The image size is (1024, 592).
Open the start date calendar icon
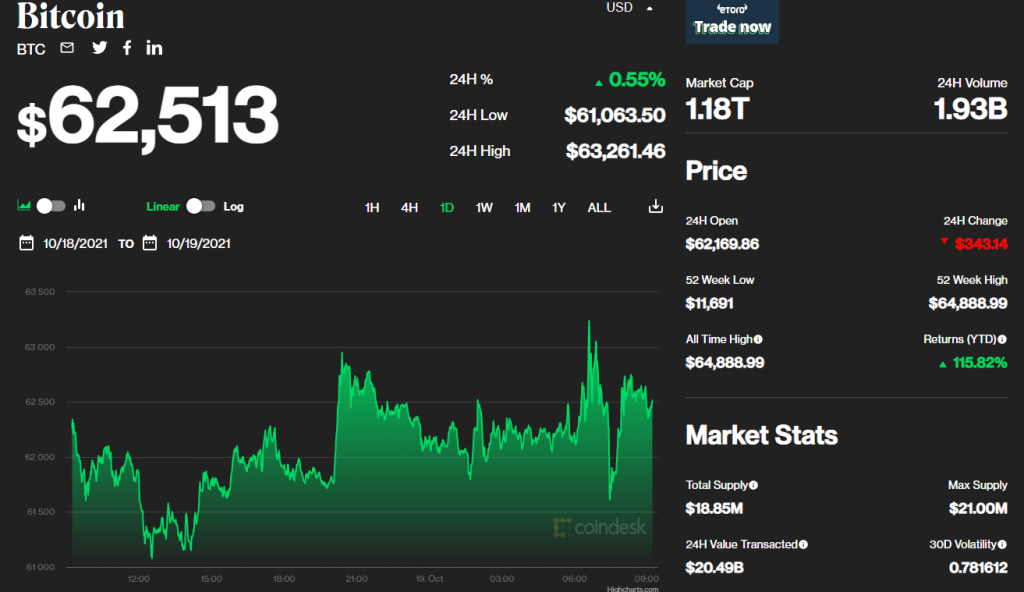(26, 243)
